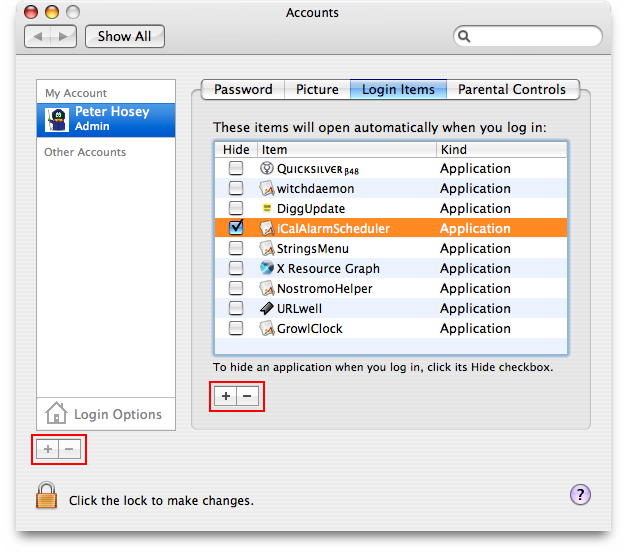The height and width of the screenshot is (555, 627).
Task: Click the Hide column header
Action: point(236,150)
